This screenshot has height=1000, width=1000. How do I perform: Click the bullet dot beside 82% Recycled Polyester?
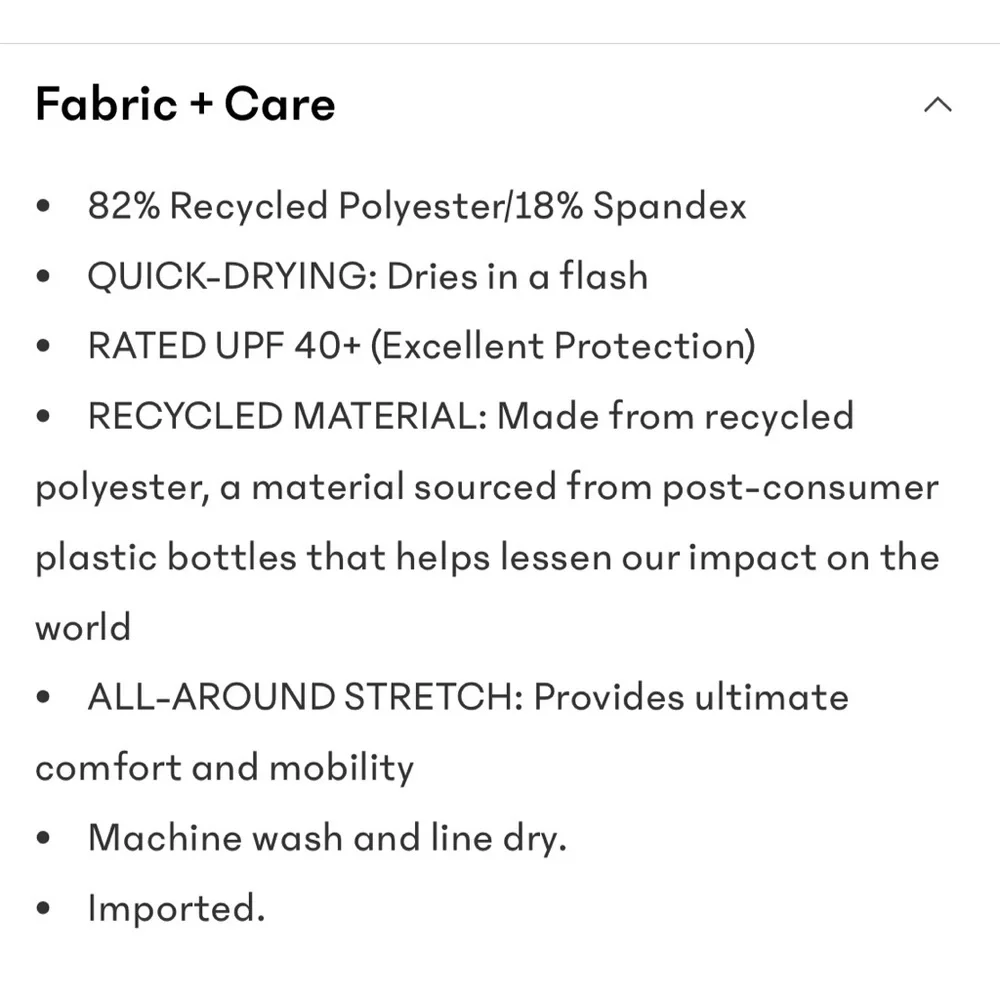click(x=43, y=206)
